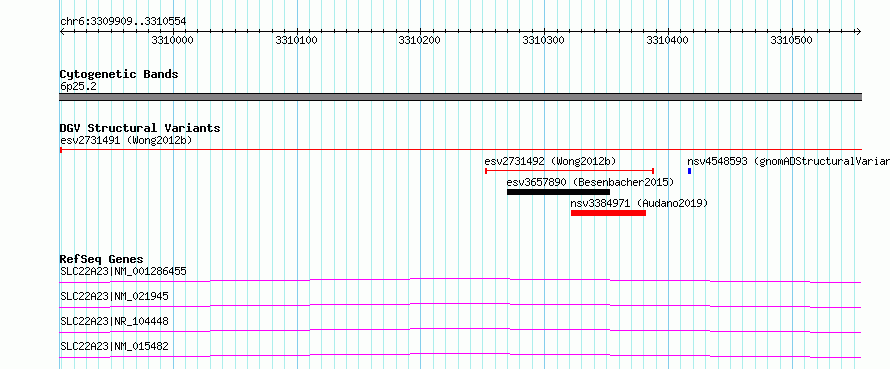Open SLC22A23|NM_015482 transcript label
890x369 pixels.
(114, 346)
